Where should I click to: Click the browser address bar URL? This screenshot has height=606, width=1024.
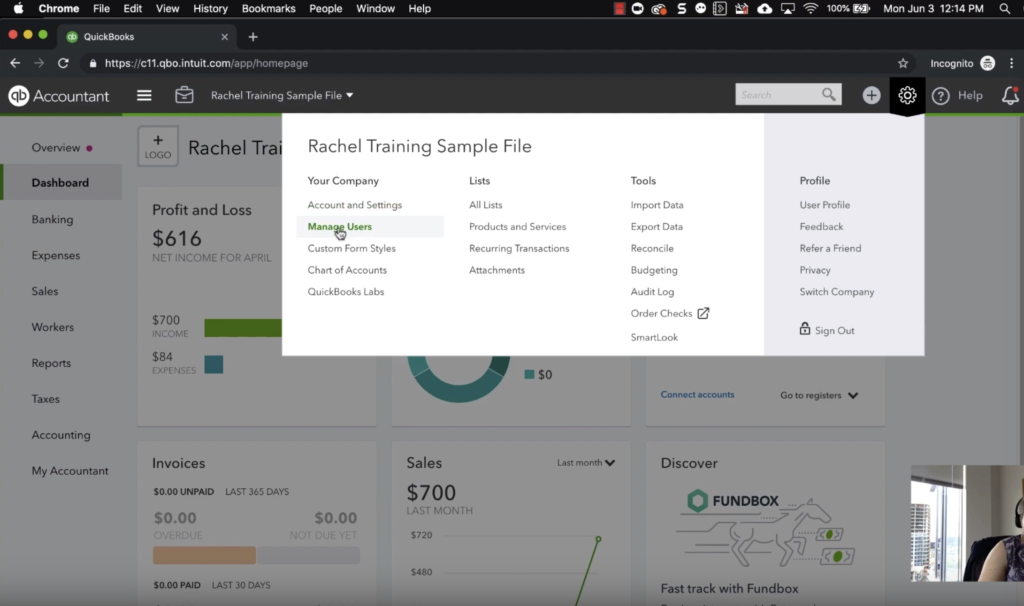coord(206,63)
